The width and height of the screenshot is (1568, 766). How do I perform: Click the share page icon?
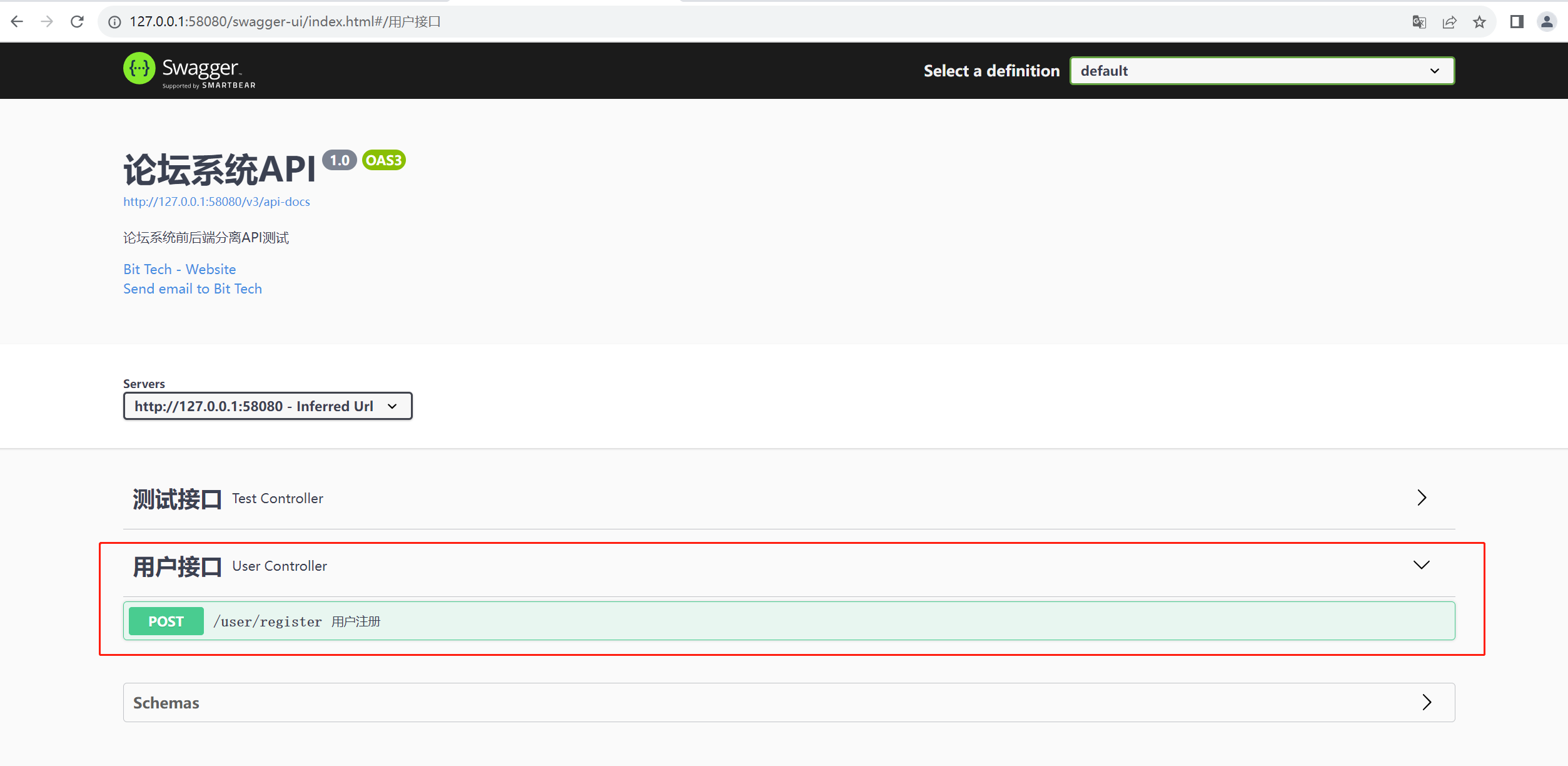click(1449, 22)
